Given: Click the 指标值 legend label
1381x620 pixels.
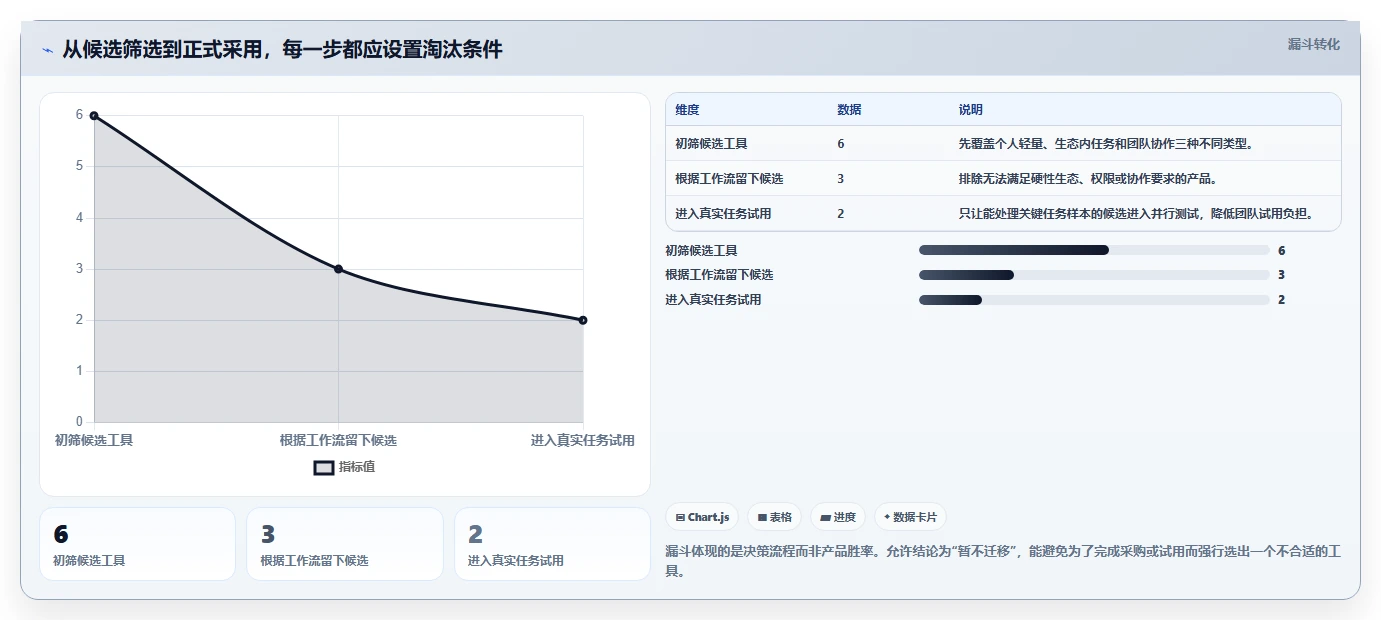Looking at the screenshot, I should pyautogui.click(x=357, y=467).
